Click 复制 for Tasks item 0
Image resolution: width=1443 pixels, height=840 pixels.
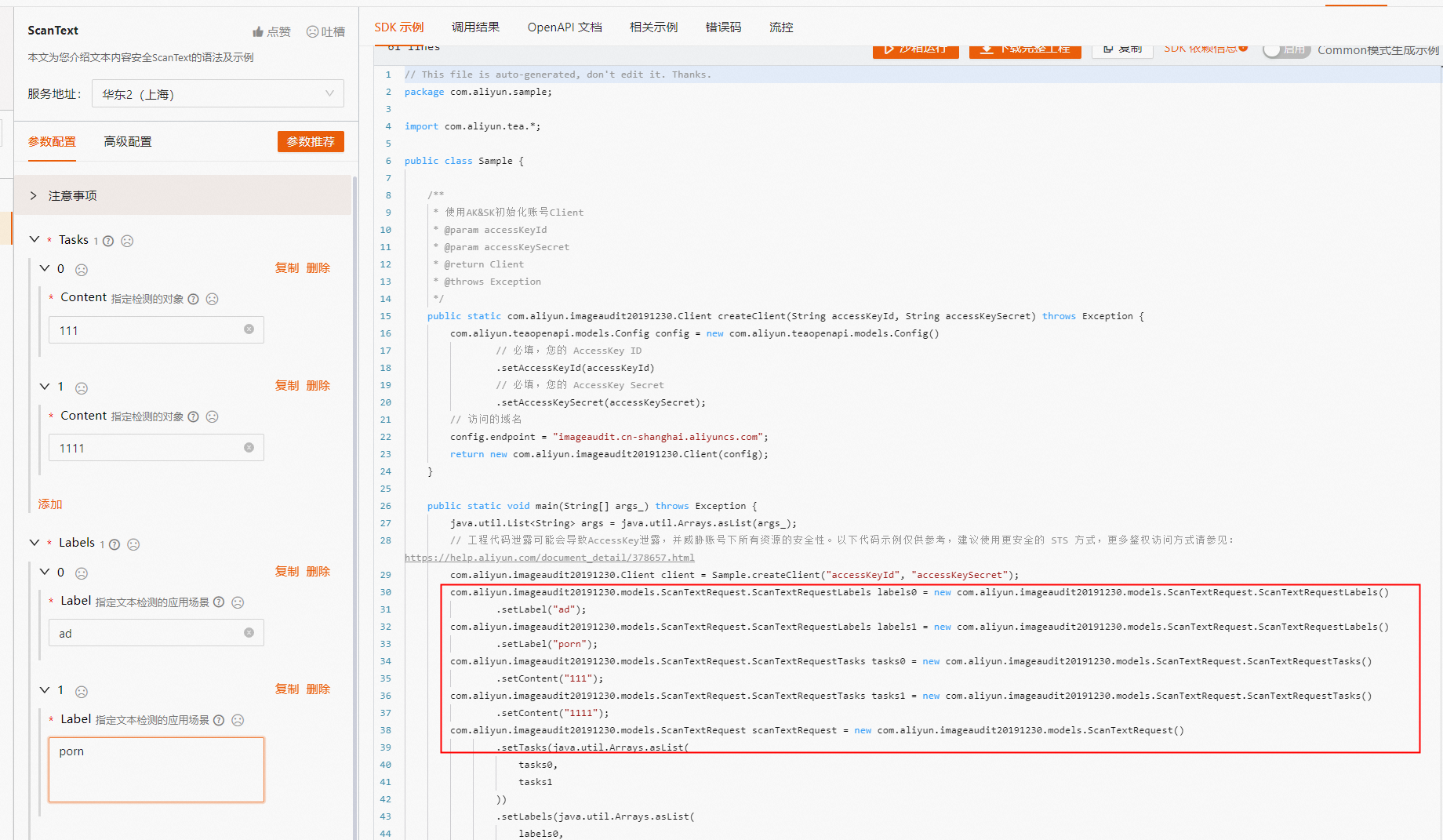pos(287,268)
